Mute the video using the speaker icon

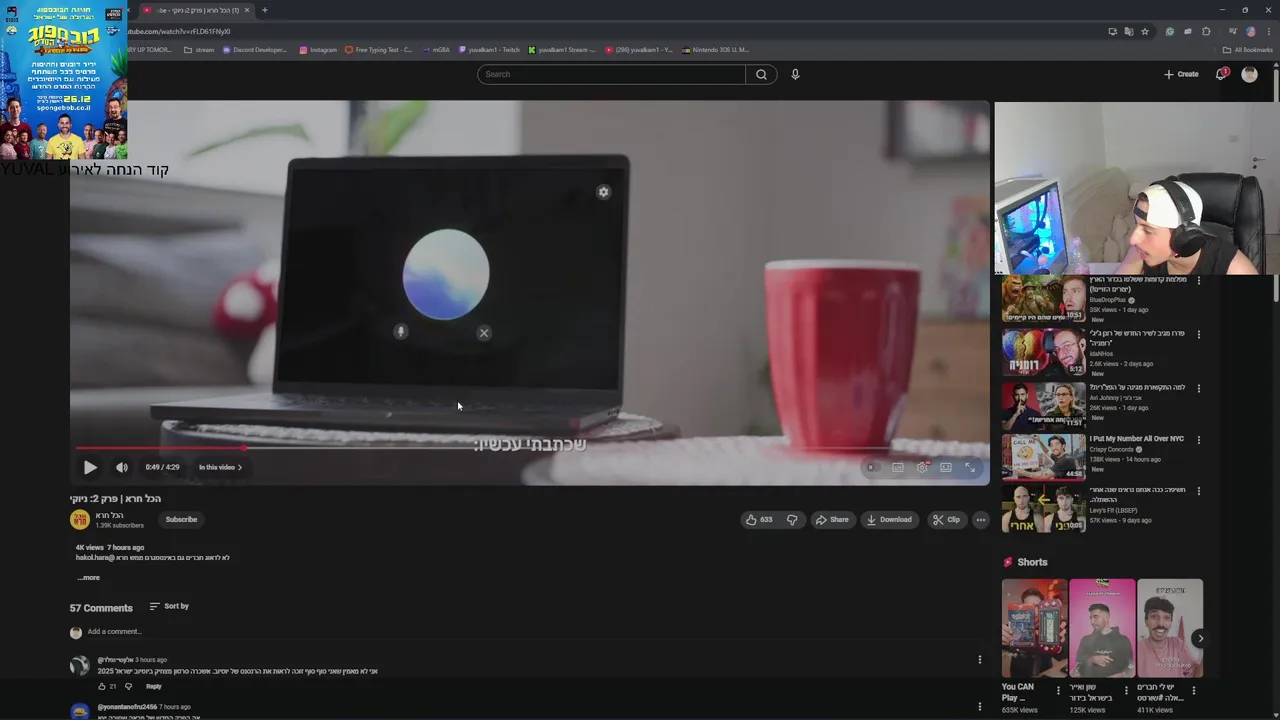[x=122, y=467]
